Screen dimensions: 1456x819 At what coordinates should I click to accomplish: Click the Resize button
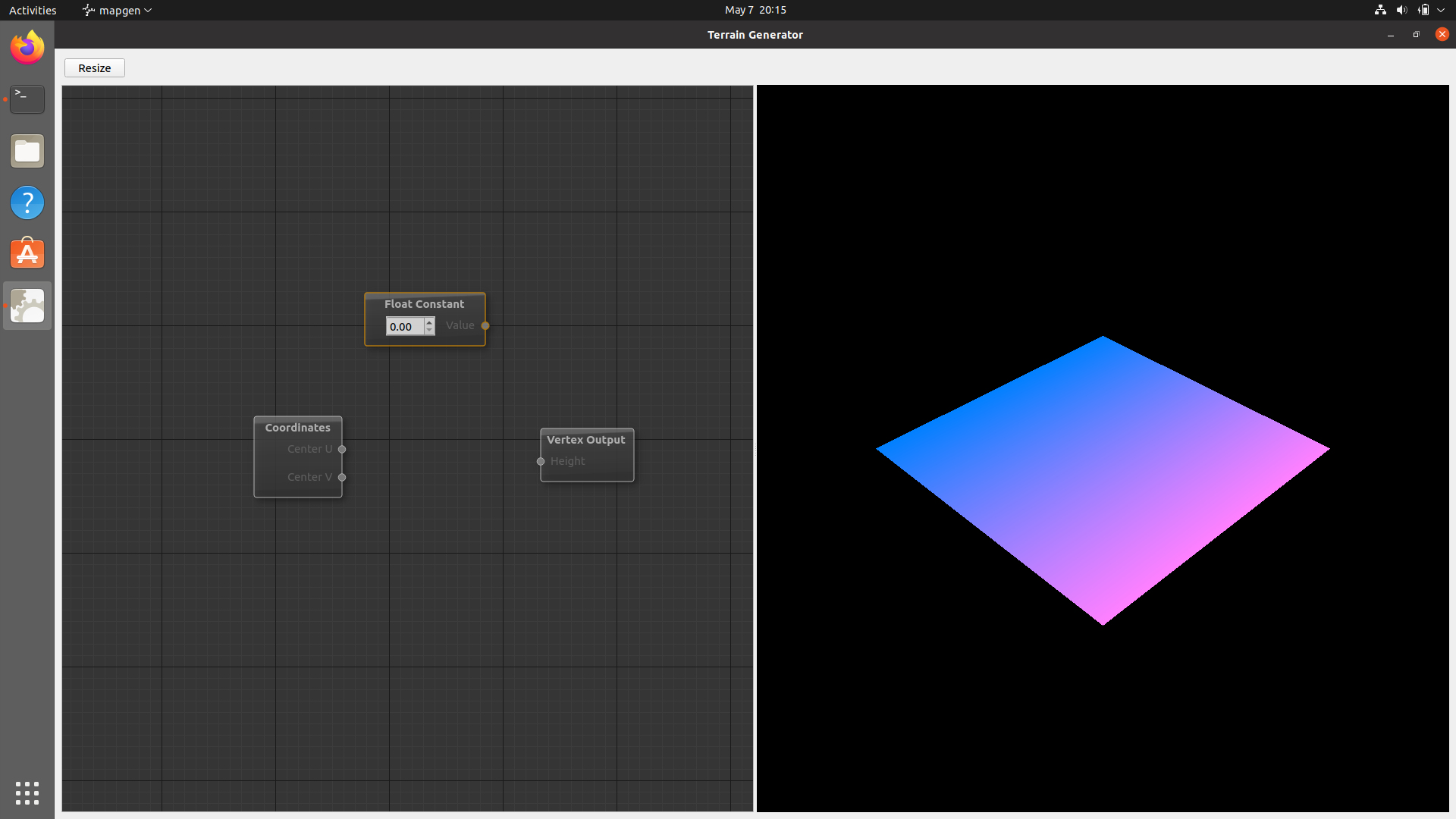94,67
